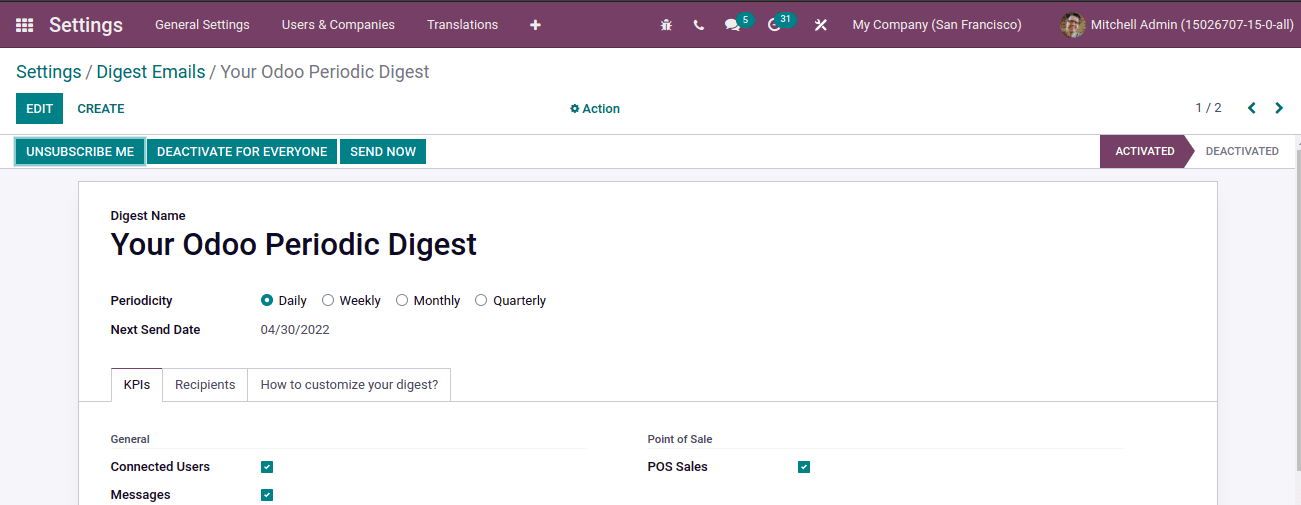1301x505 pixels.
Task: Select Monthly periodicity
Action: (x=402, y=300)
